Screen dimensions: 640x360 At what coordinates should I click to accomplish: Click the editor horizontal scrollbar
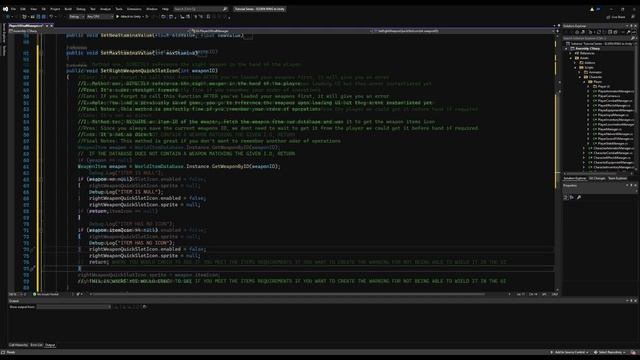tap(288, 294)
